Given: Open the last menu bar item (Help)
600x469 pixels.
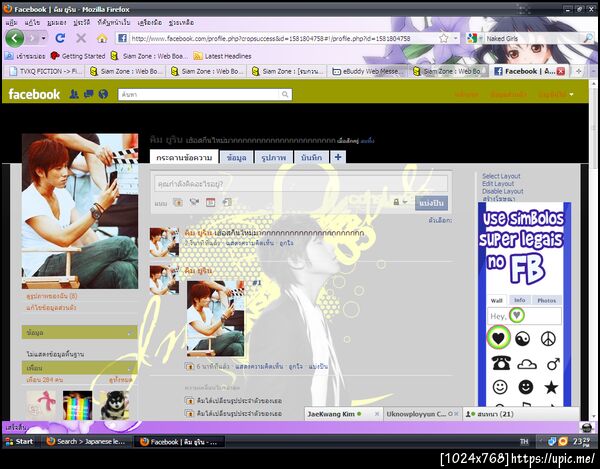Looking at the screenshot, I should [x=181, y=23].
